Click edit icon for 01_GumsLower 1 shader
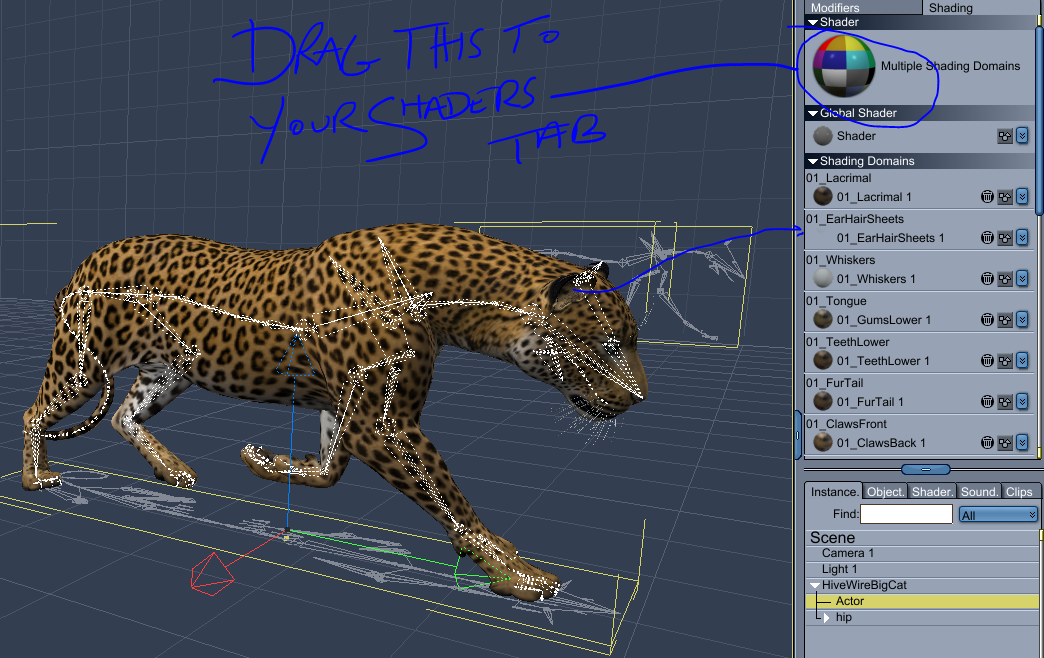This screenshot has width=1044, height=658. click(1005, 320)
